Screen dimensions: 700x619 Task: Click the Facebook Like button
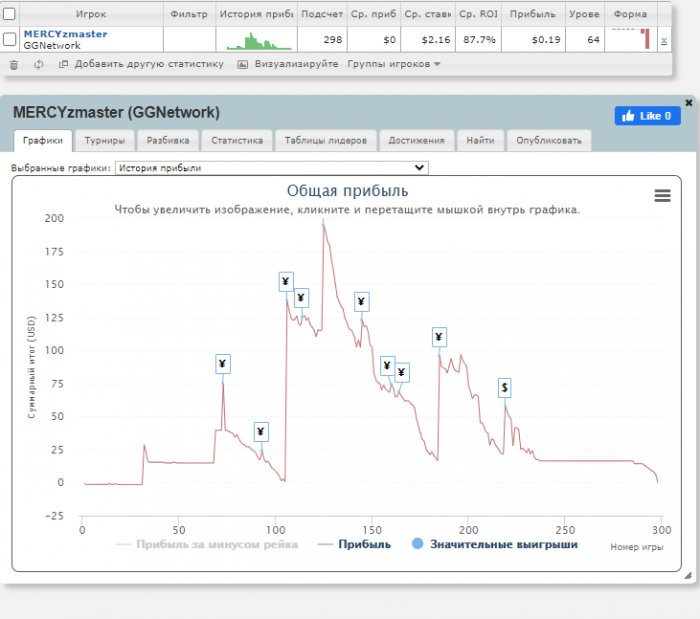(x=647, y=116)
